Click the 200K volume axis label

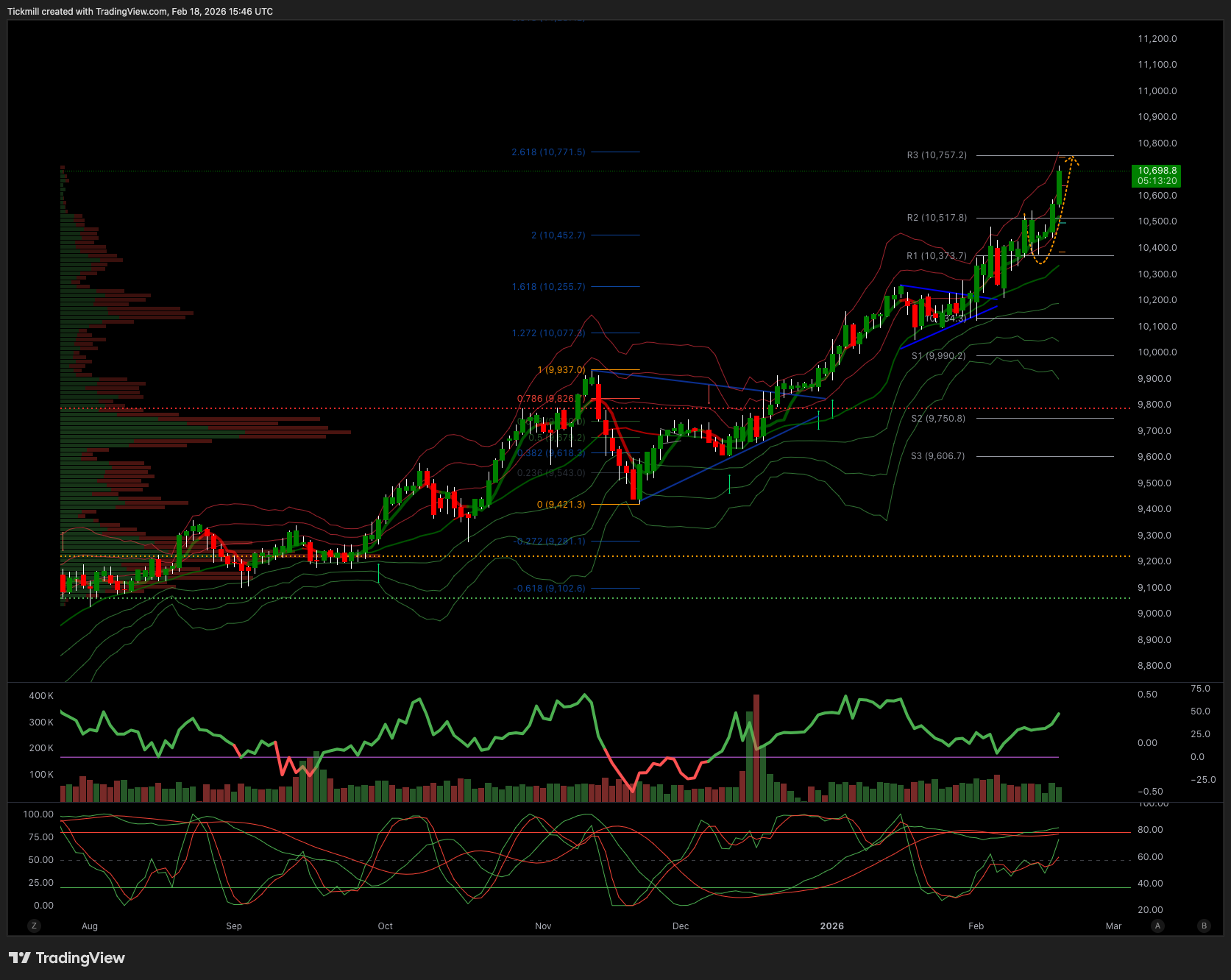coord(41,748)
